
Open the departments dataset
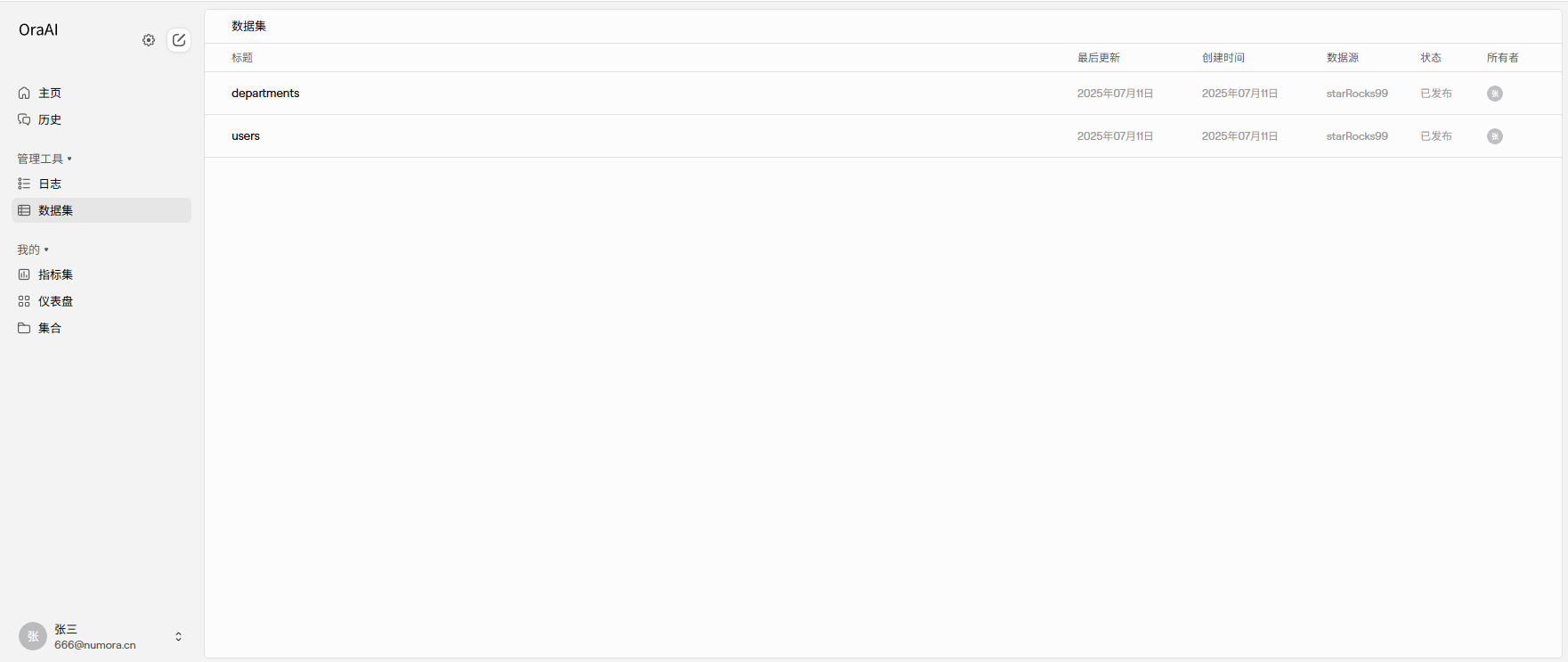pyautogui.click(x=265, y=94)
